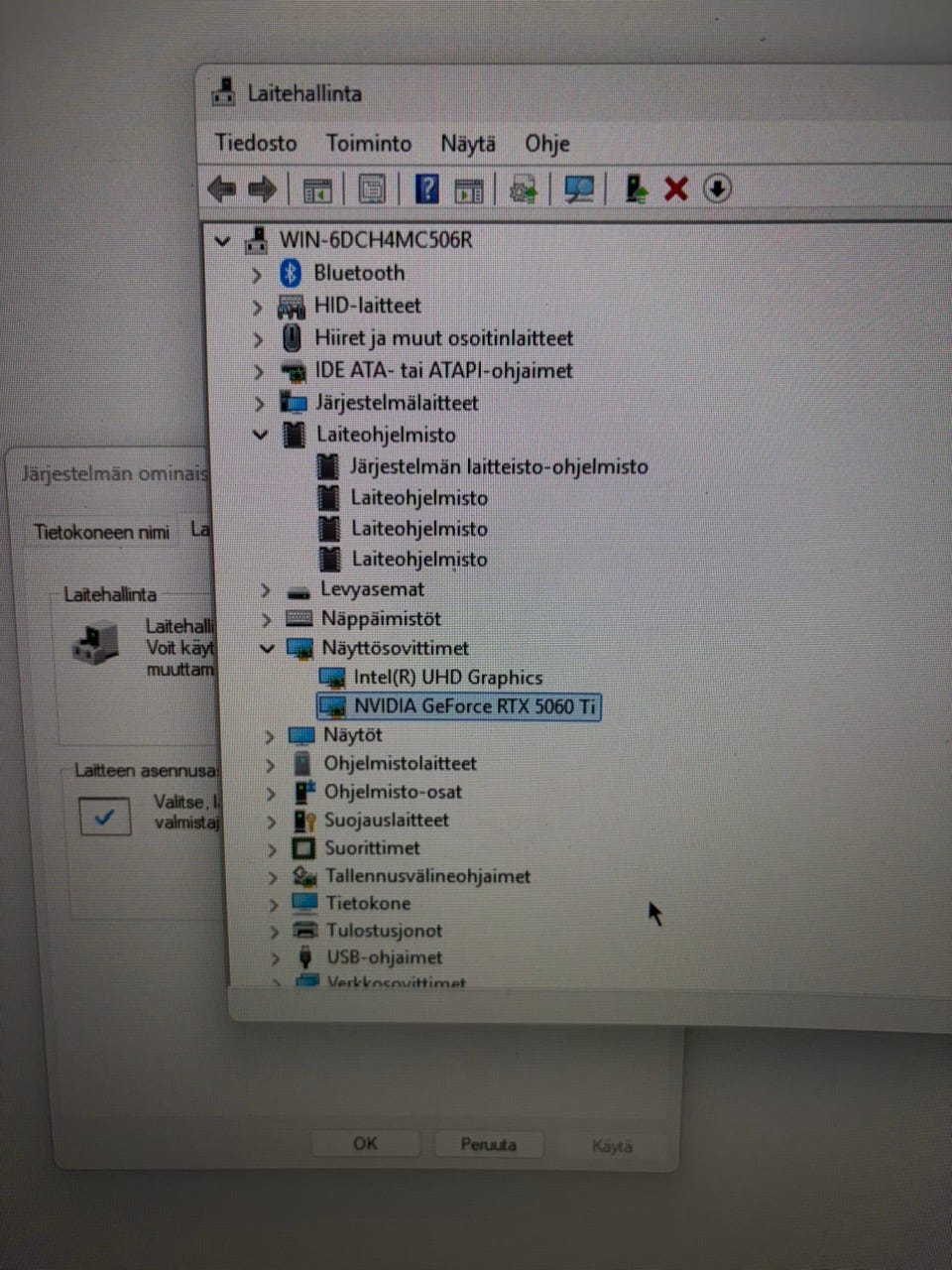Click Device Manager icon in Järjestelmän ominaisuudet
The height and width of the screenshot is (1270, 952).
pyautogui.click(x=95, y=643)
